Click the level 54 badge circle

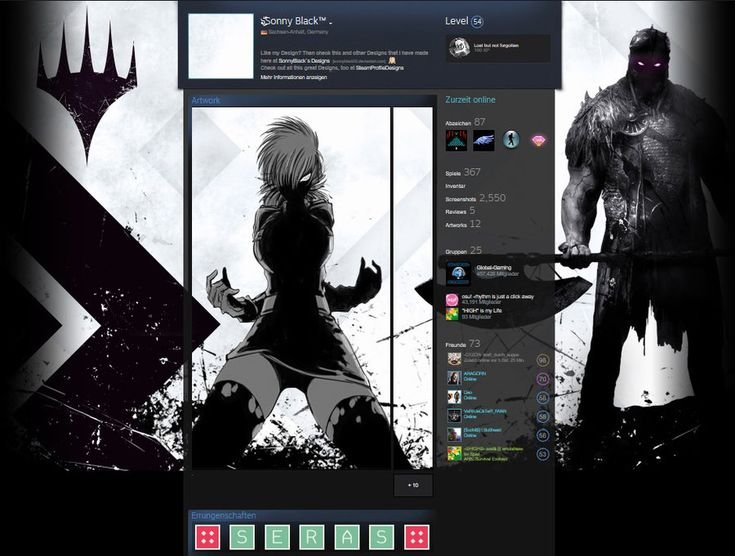[477, 22]
